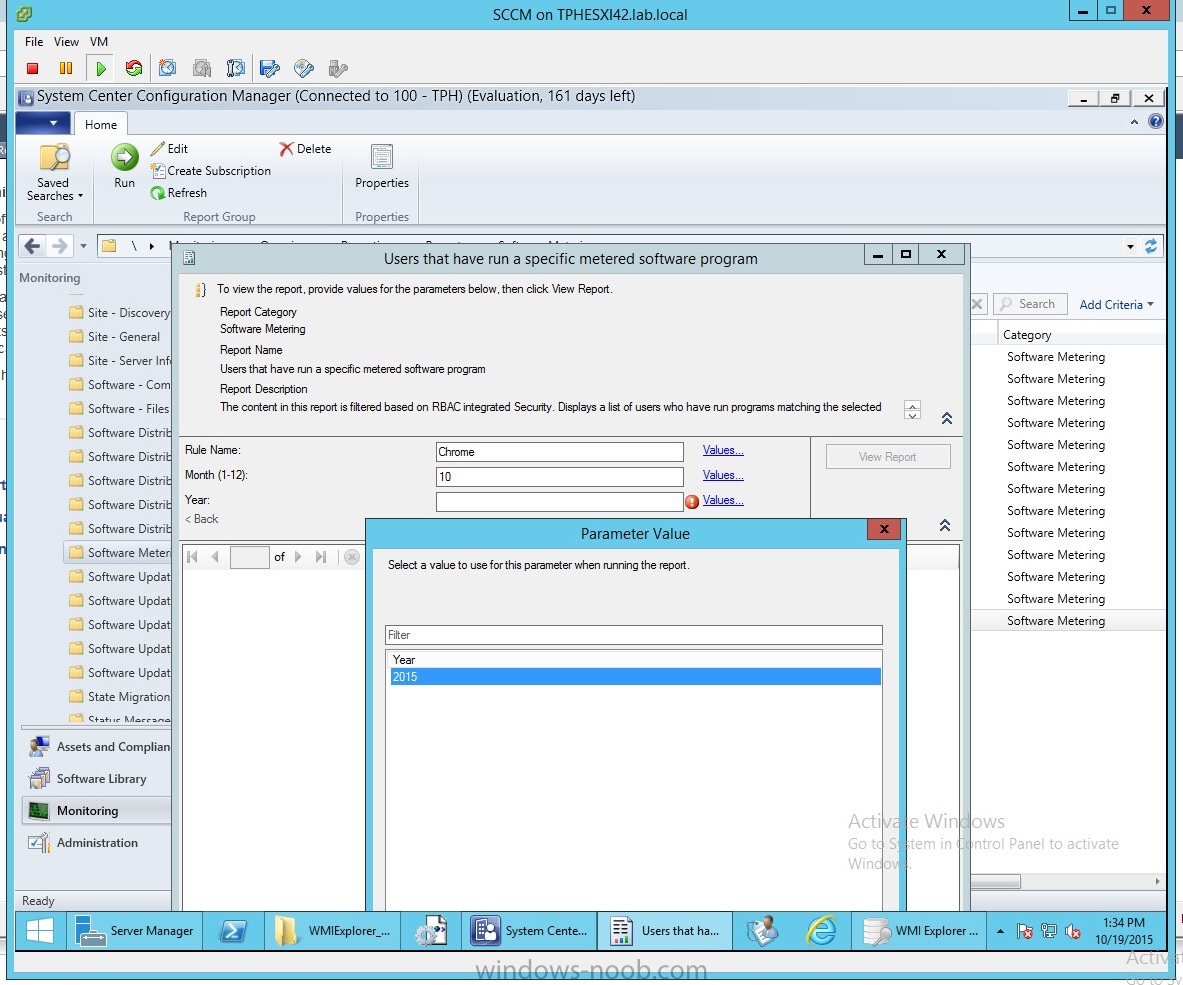Click the Category column header

tap(1027, 335)
